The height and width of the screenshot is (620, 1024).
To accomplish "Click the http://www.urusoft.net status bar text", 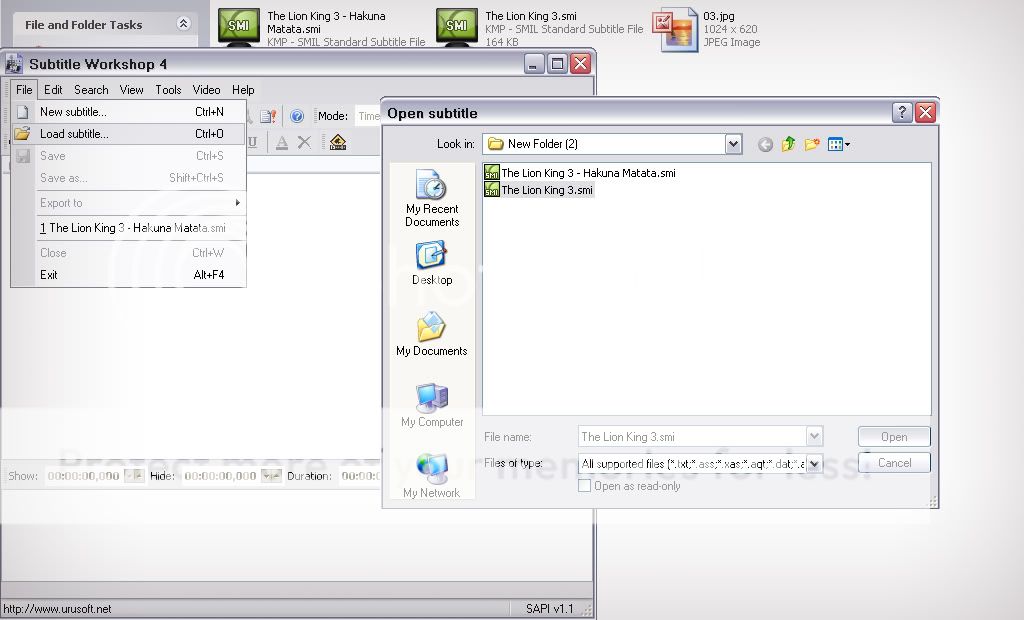I will (57, 609).
